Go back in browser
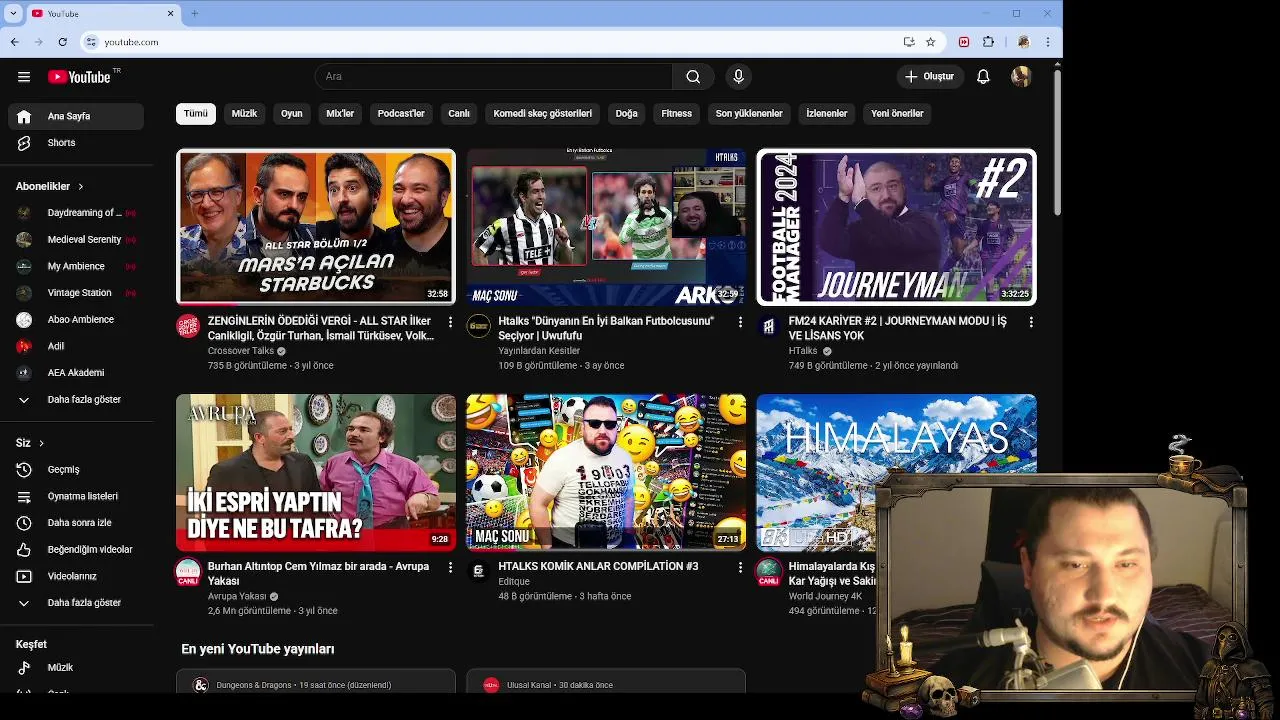Image resolution: width=1280 pixels, height=720 pixels. pos(15,42)
